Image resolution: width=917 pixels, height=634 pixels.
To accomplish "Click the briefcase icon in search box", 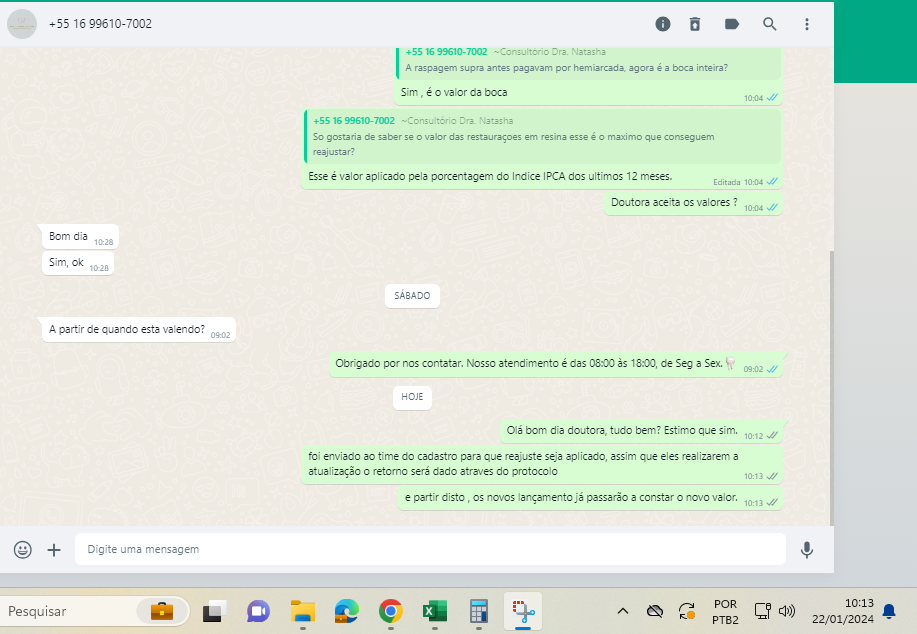I will [x=162, y=611].
